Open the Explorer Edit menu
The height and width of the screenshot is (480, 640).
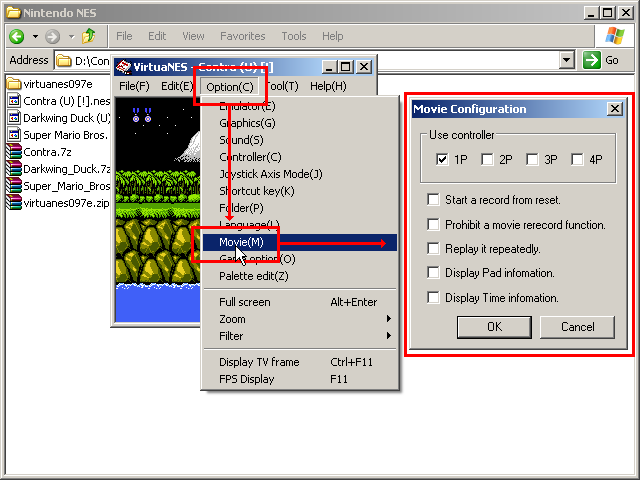pos(157,36)
